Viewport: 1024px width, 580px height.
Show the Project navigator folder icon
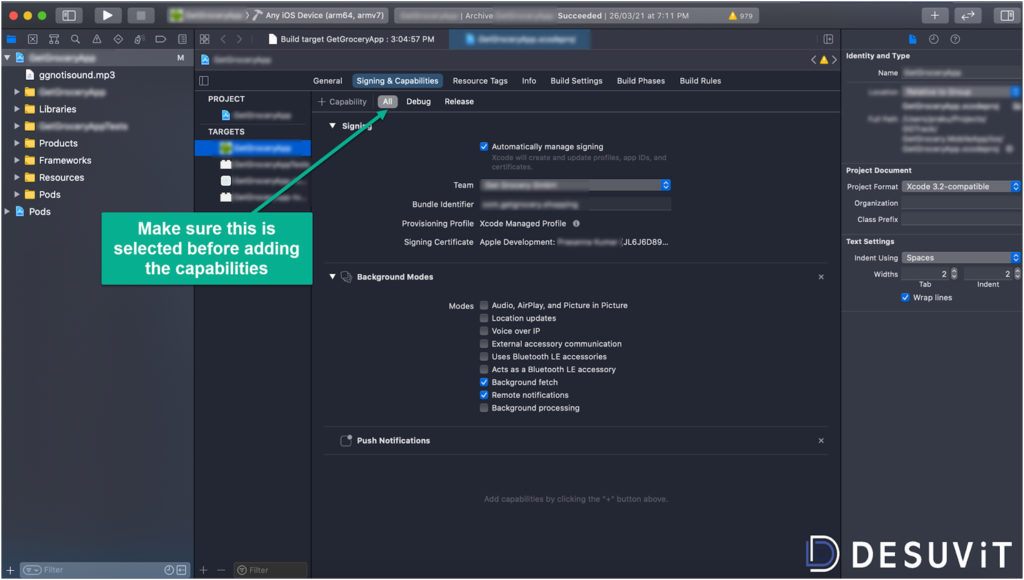(11, 39)
